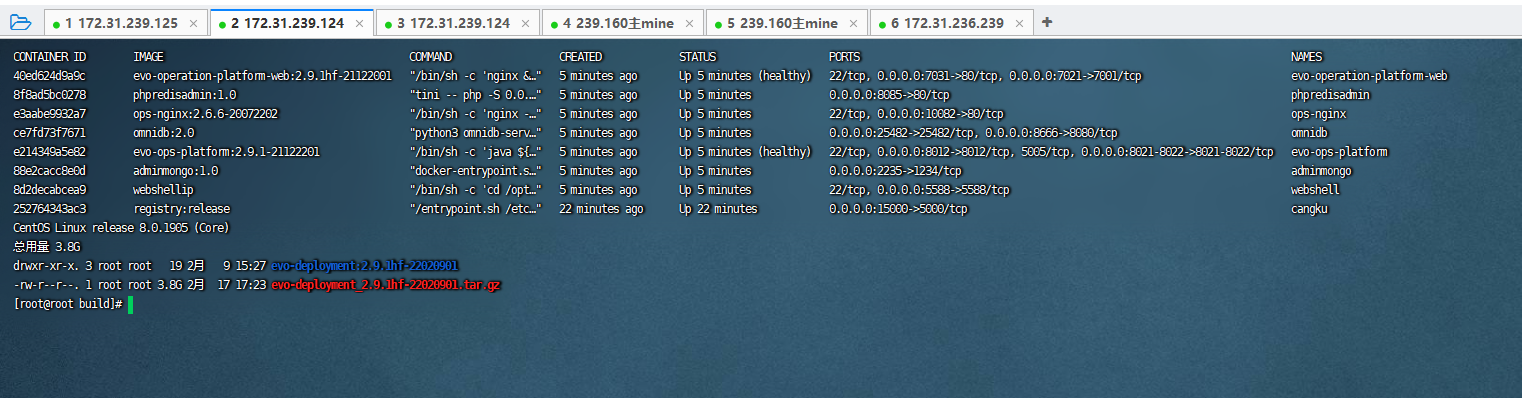Add a new tab with plus button
Image resolution: width=1522 pixels, height=398 pixels.
(x=1047, y=22)
